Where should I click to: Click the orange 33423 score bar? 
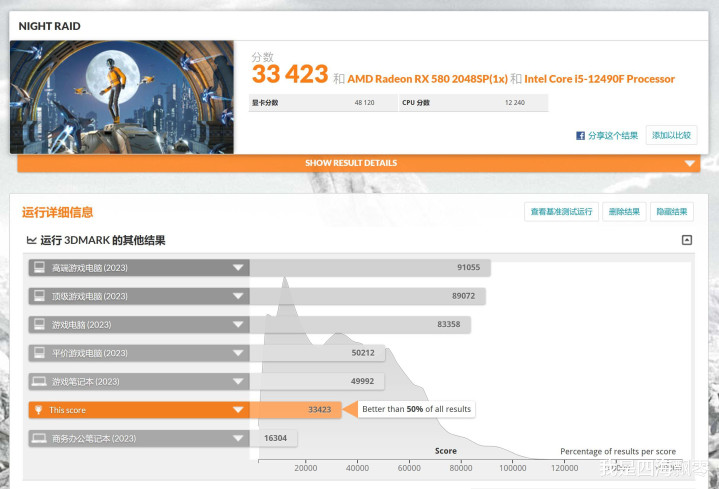click(x=296, y=410)
